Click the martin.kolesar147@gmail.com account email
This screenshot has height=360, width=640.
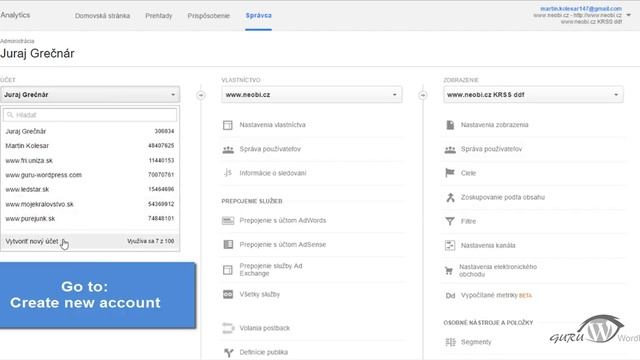click(581, 9)
